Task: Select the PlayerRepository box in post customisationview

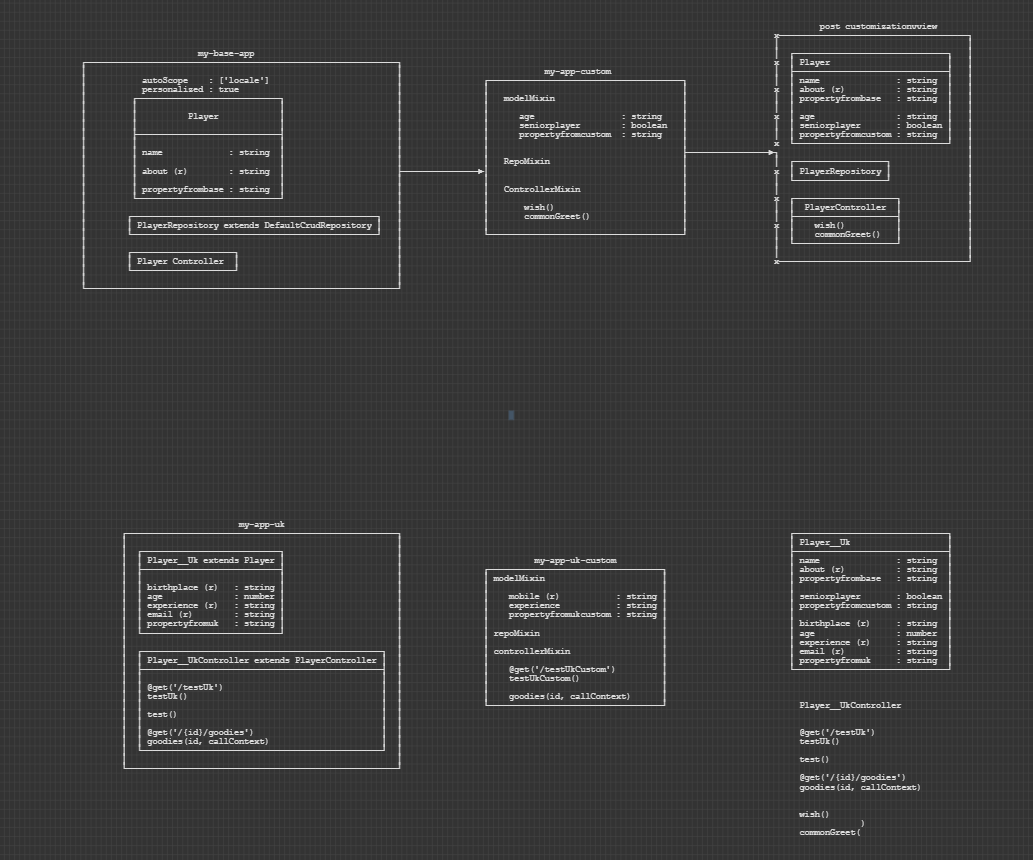Action: point(840,171)
